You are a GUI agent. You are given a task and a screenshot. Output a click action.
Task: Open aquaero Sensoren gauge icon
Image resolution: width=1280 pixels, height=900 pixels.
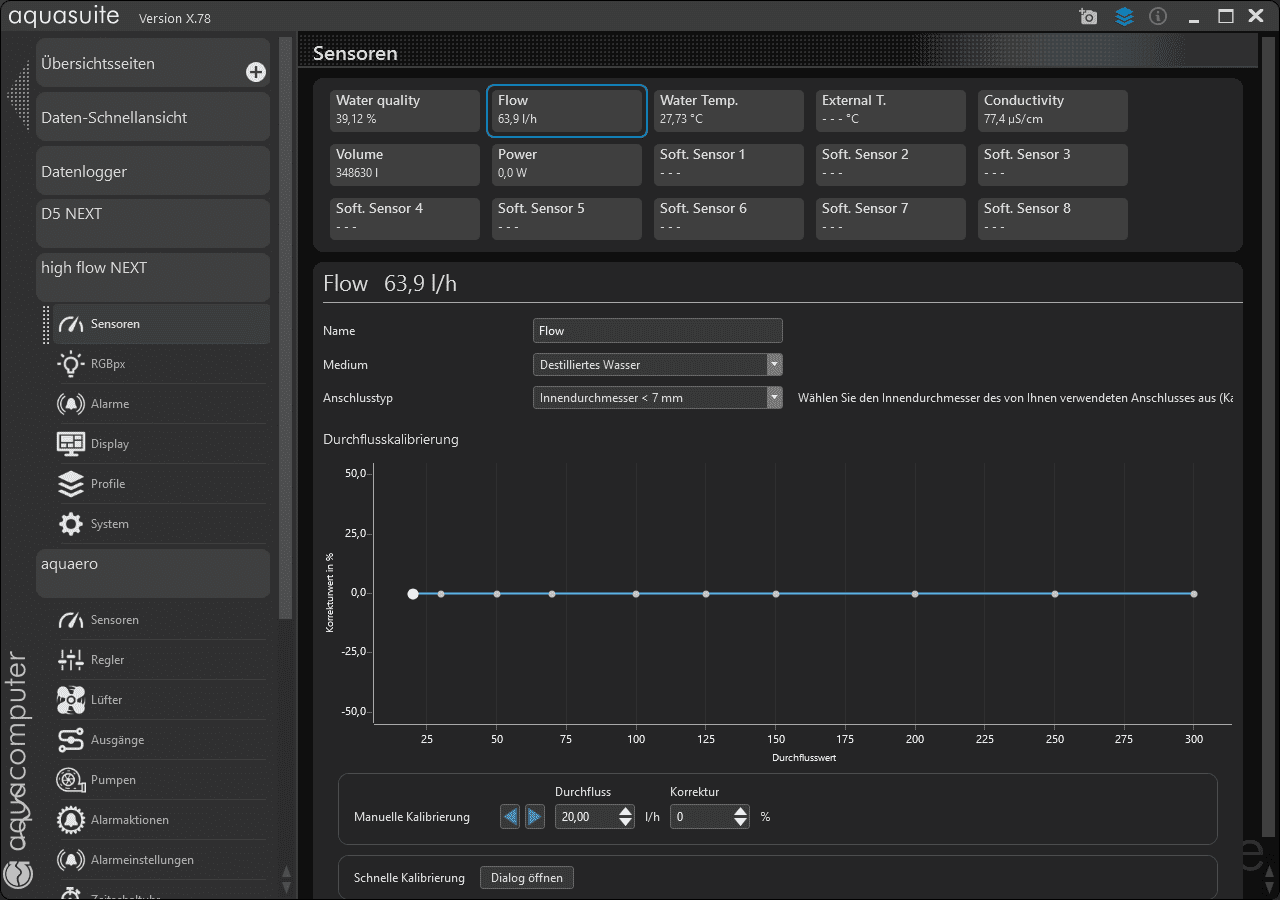pyautogui.click(x=71, y=620)
